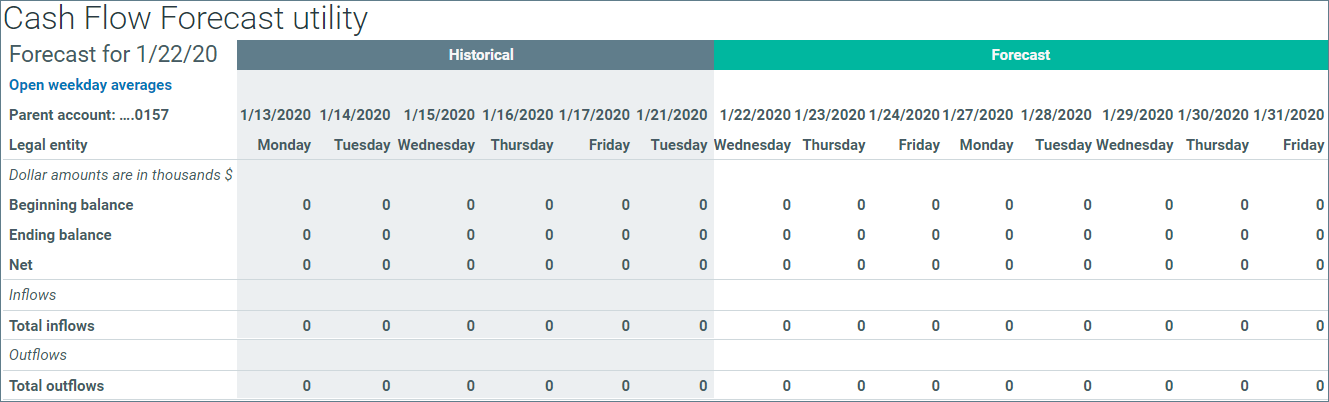The width and height of the screenshot is (1329, 402).
Task: Select Total inflows value under 1/21/2020
Action: tap(703, 326)
